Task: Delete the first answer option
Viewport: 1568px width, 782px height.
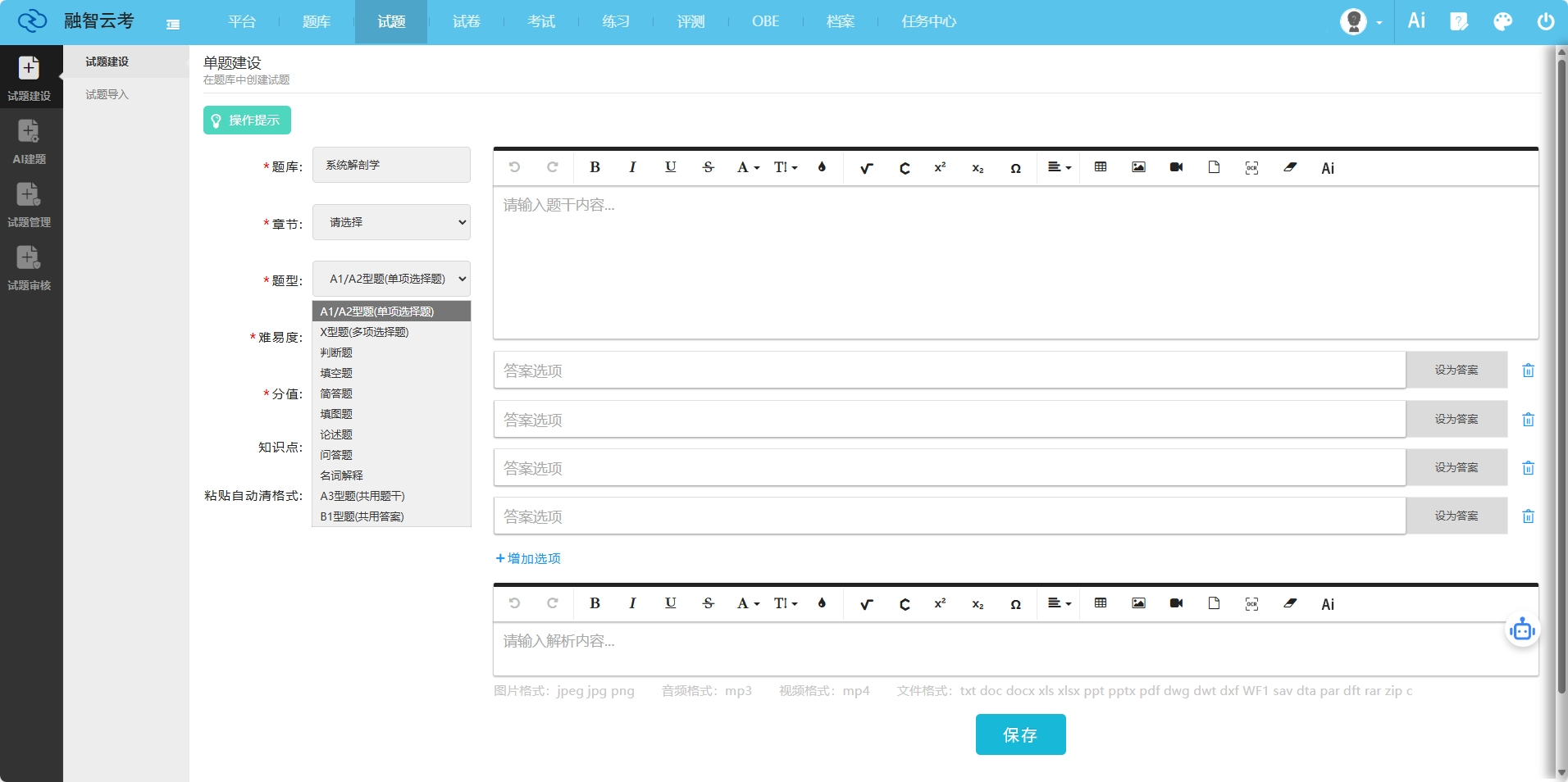Action: point(1528,371)
